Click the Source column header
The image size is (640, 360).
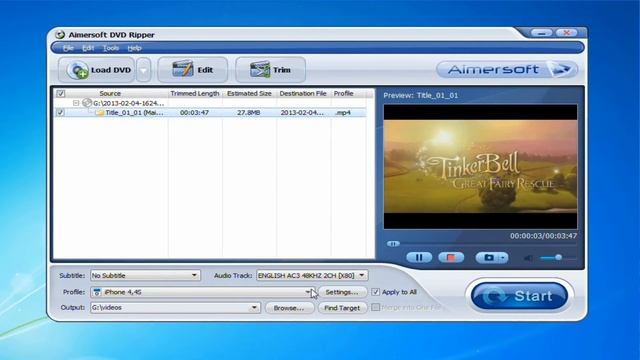click(110, 93)
